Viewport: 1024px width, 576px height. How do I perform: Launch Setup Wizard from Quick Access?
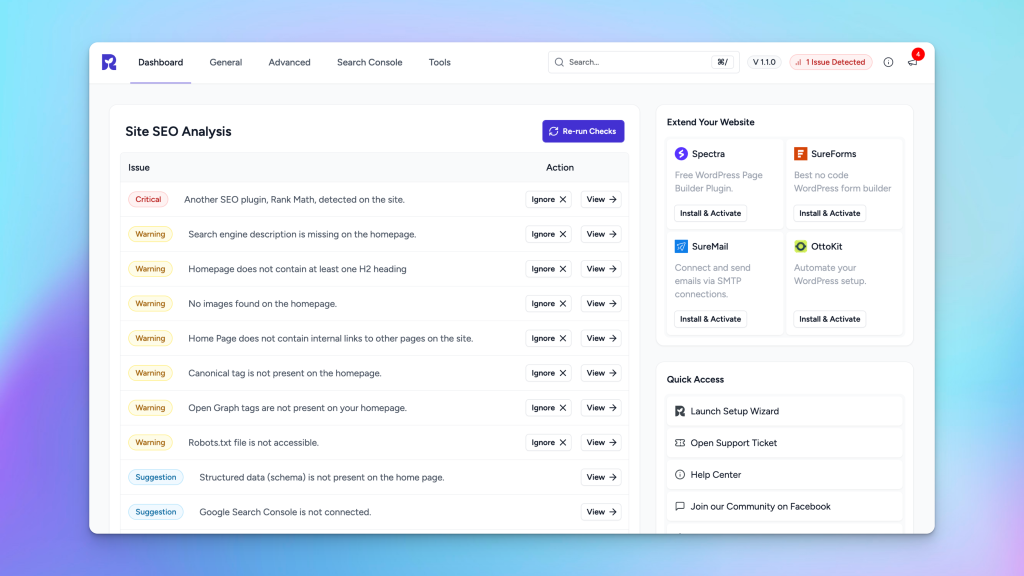[x=785, y=411]
